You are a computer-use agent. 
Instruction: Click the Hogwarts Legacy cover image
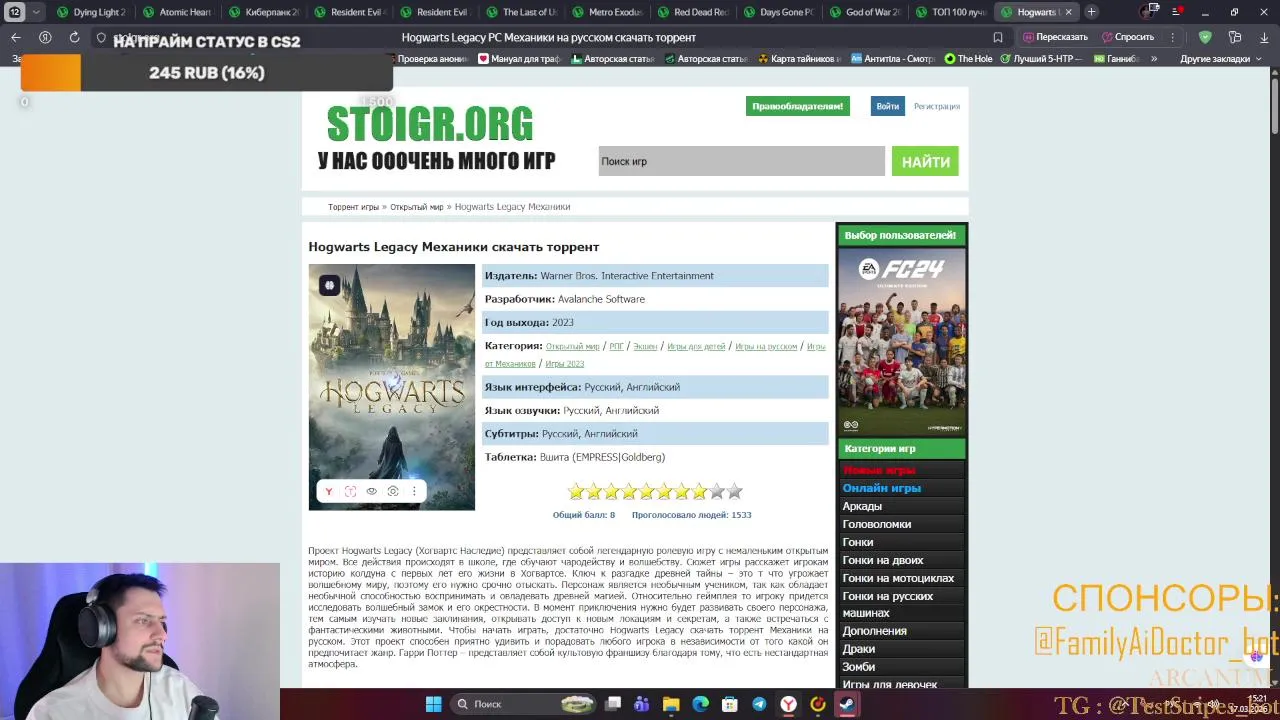[392, 387]
